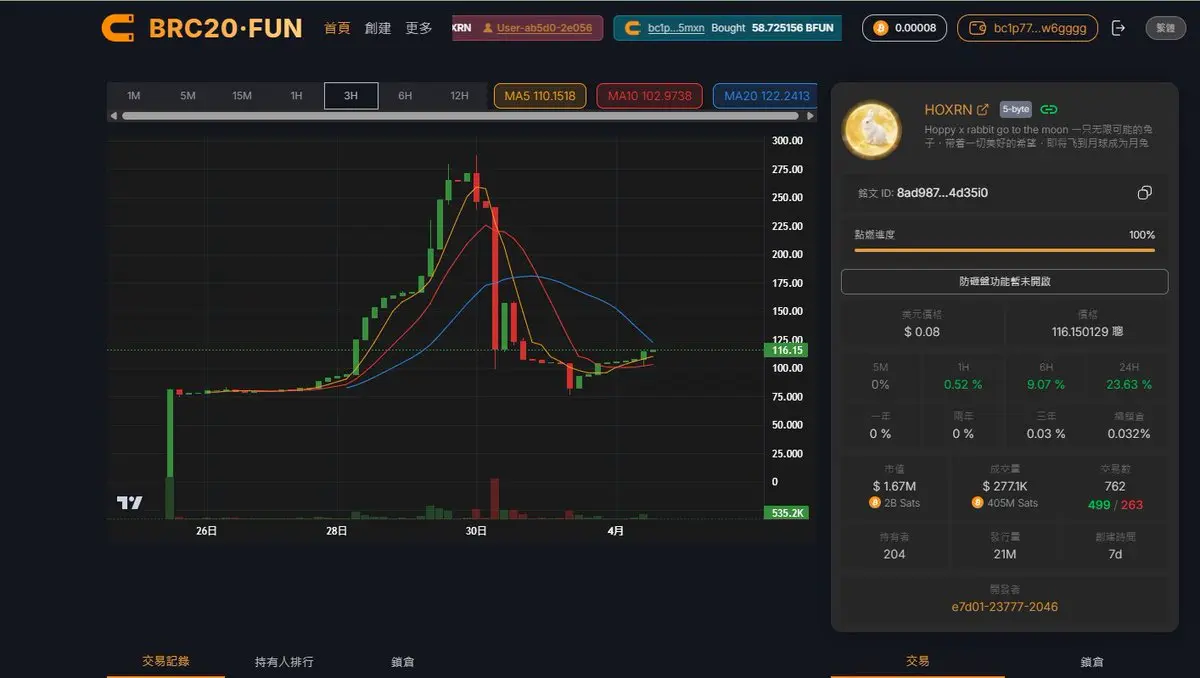Click the 30日 date label on chart
The height and width of the screenshot is (678, 1200).
[x=476, y=531]
